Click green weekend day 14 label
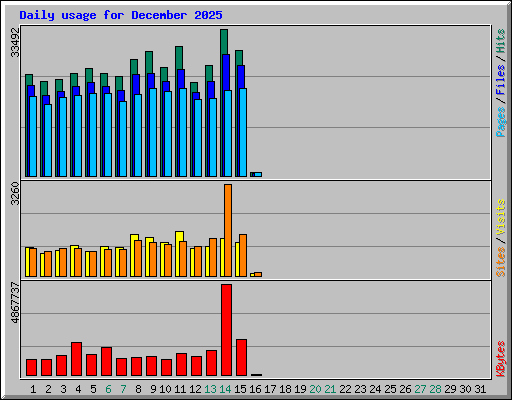This screenshot has height=400, width=512. [x=225, y=389]
